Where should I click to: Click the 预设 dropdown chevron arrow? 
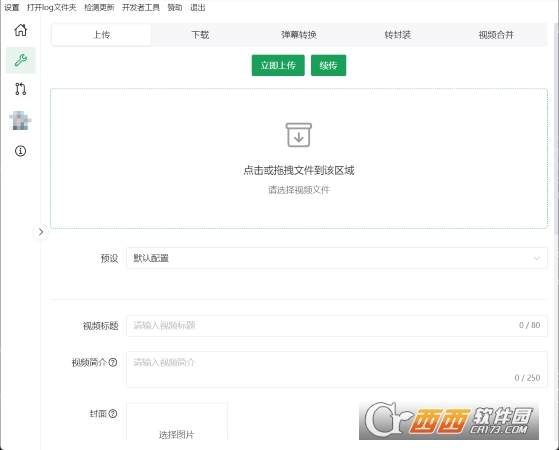pyautogui.click(x=537, y=258)
